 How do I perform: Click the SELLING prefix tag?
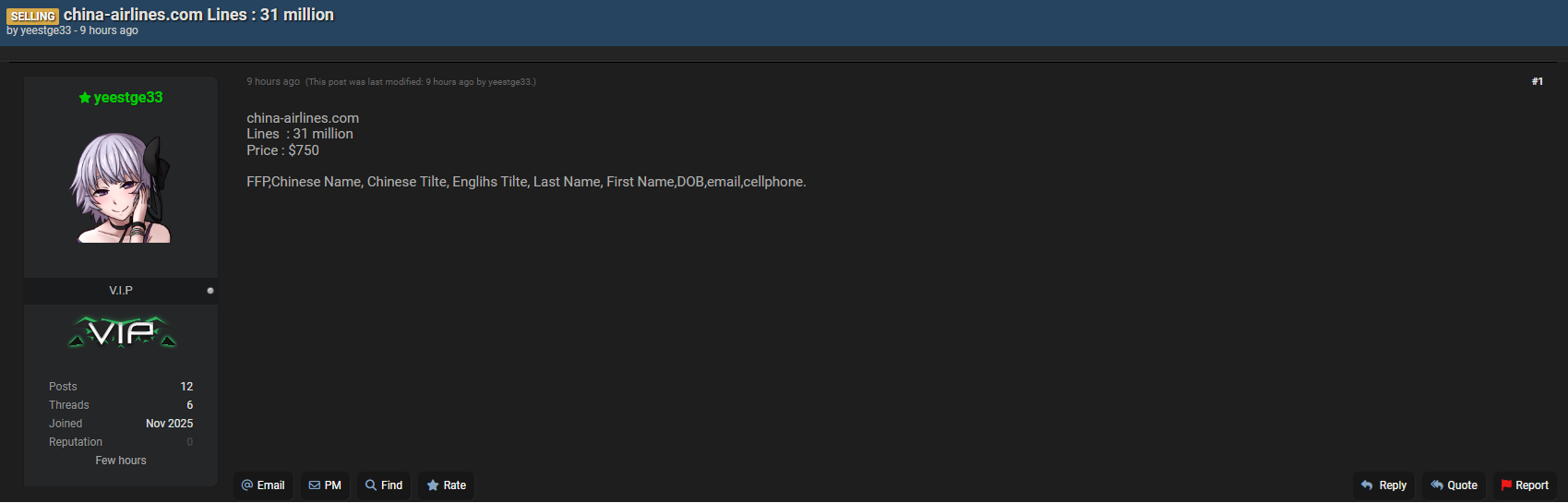pyautogui.click(x=33, y=17)
